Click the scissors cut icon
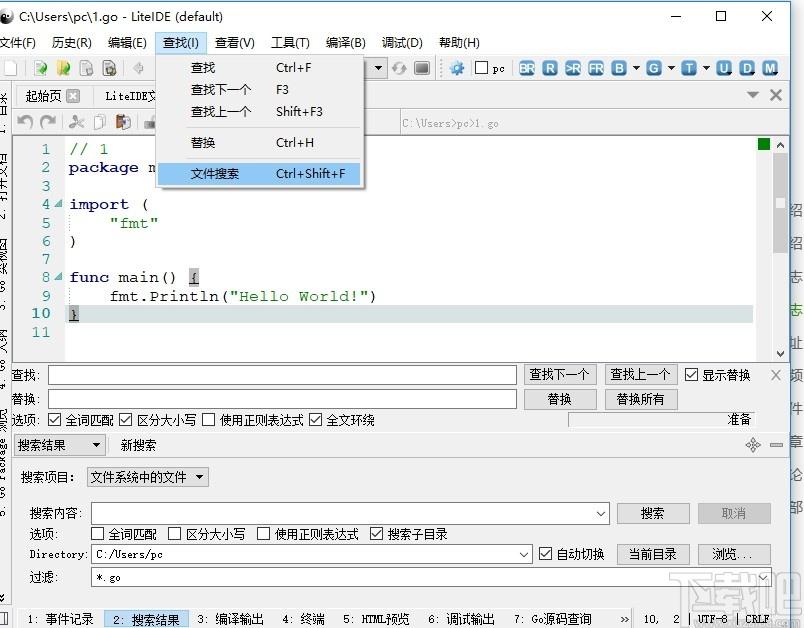 pyautogui.click(x=76, y=121)
